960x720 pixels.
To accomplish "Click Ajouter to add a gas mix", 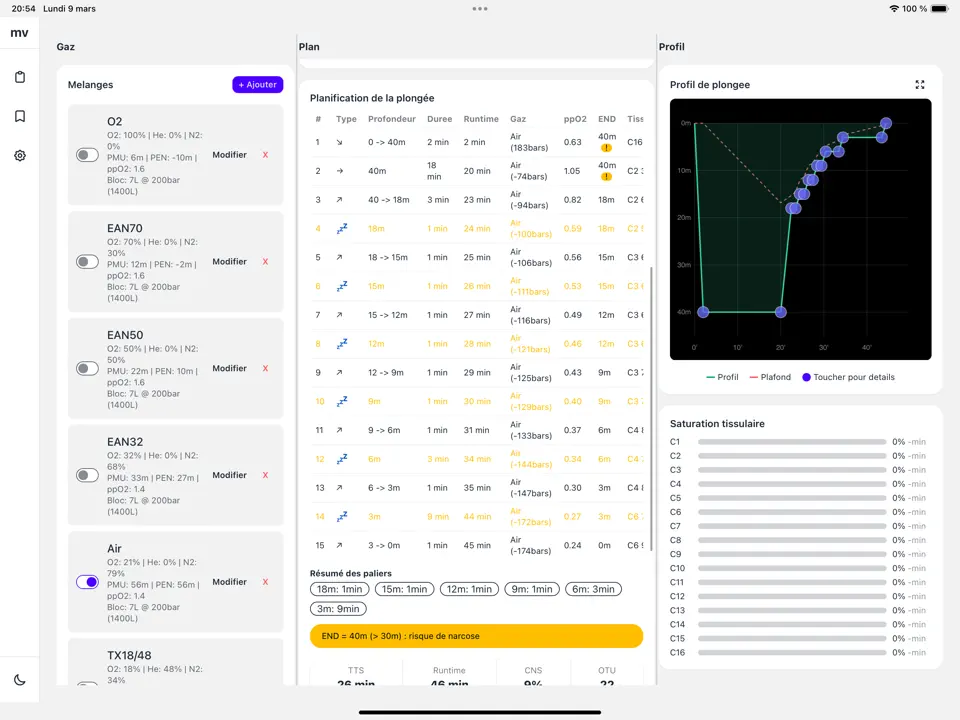I will 258,85.
